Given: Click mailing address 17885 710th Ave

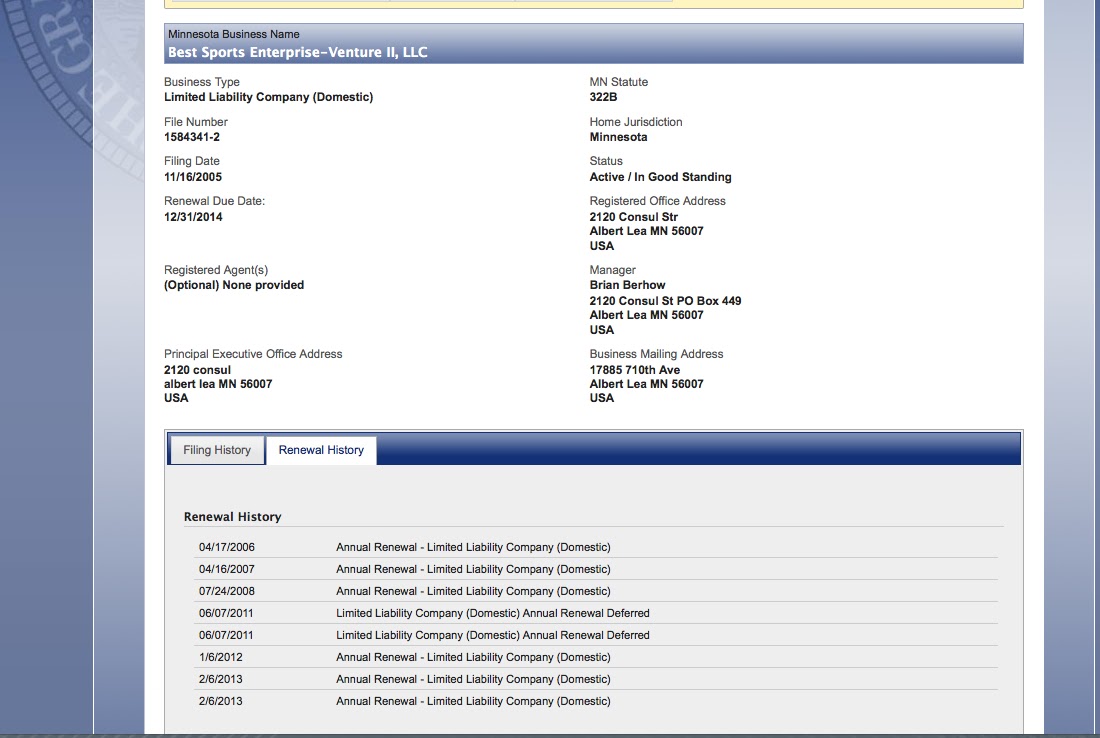Looking at the screenshot, I should [x=634, y=370].
